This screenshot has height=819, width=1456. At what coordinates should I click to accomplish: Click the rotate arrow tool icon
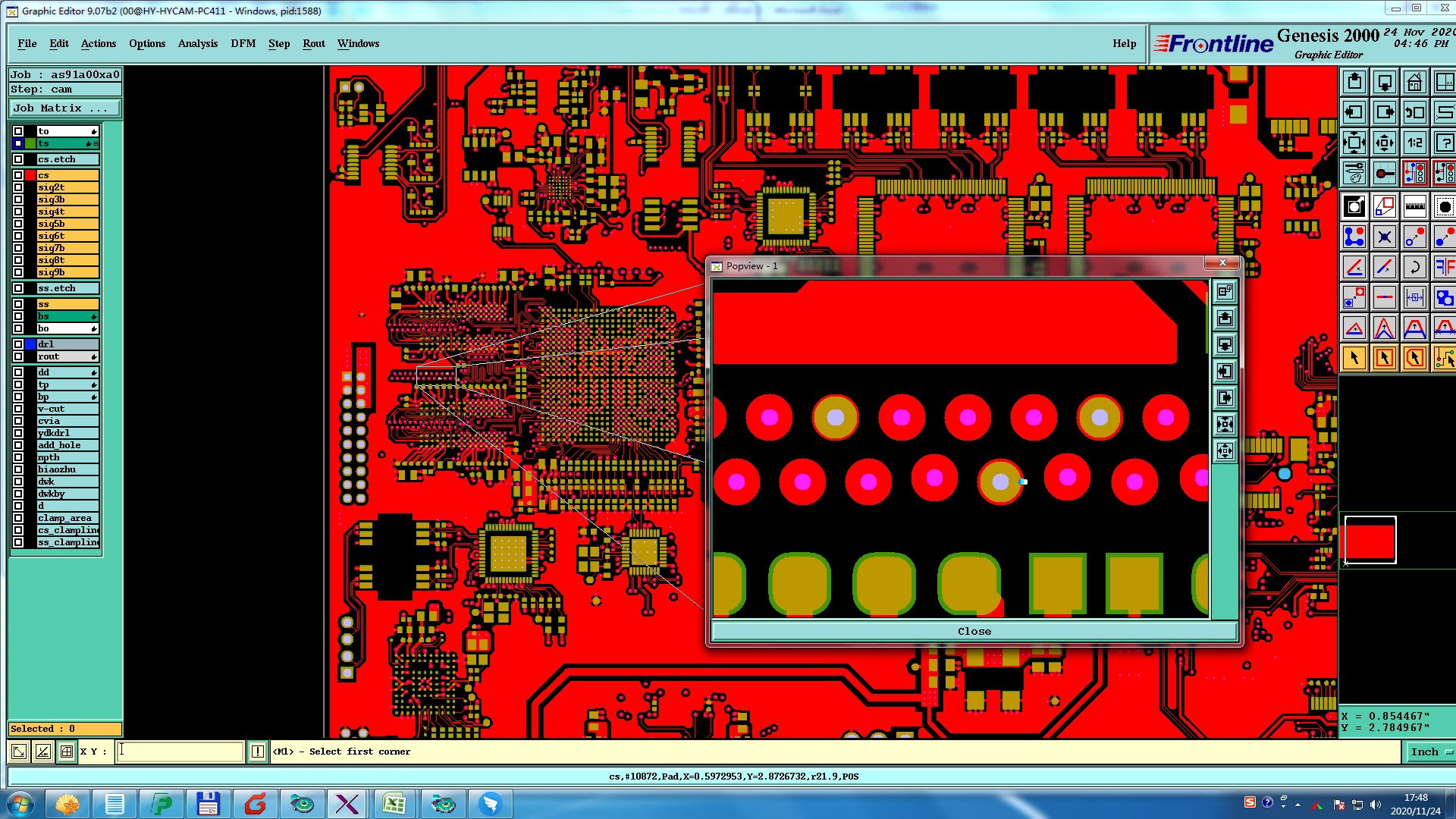(x=1414, y=267)
